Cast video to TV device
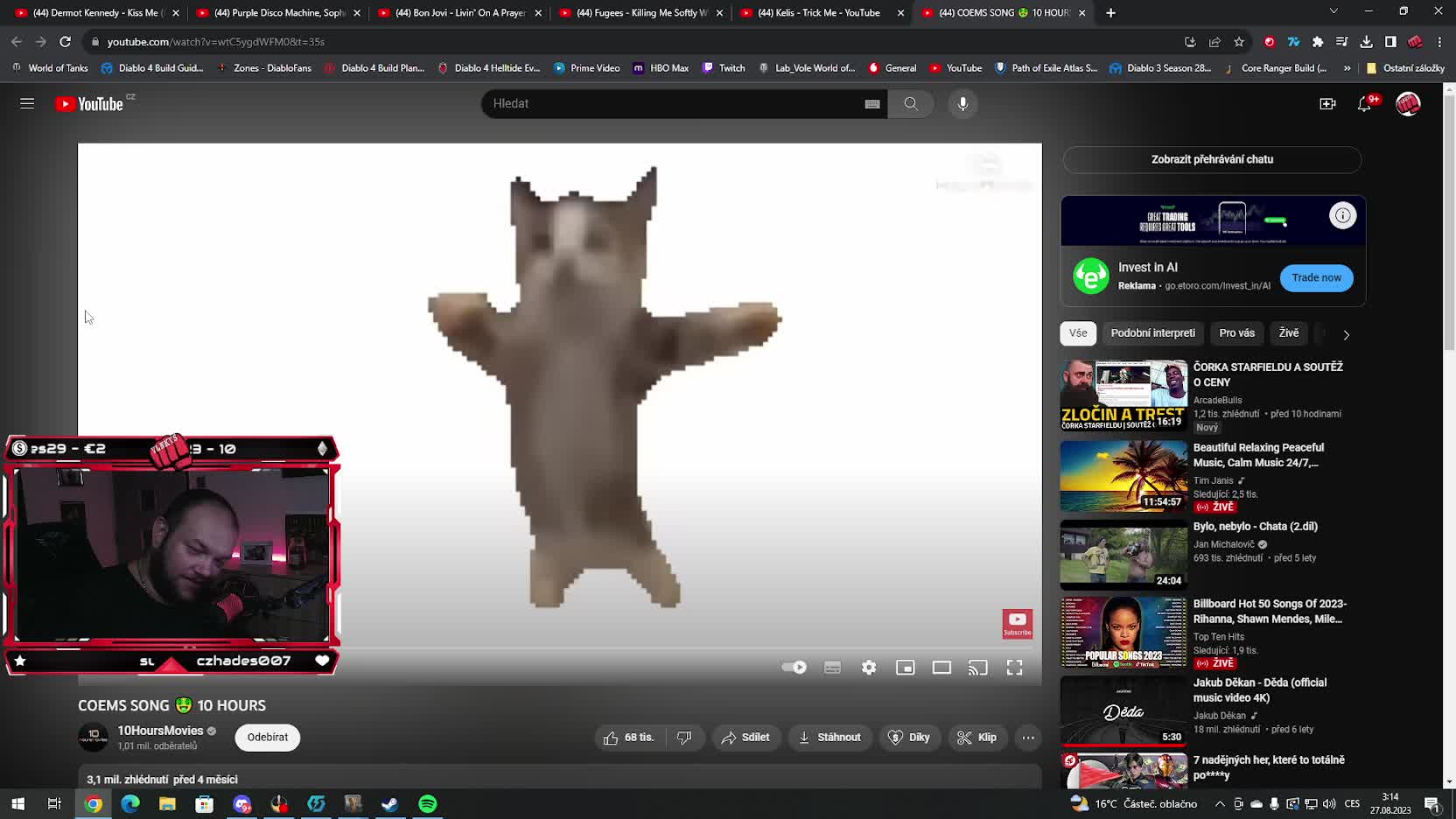Screen dimensions: 1456x819 pos(978,668)
